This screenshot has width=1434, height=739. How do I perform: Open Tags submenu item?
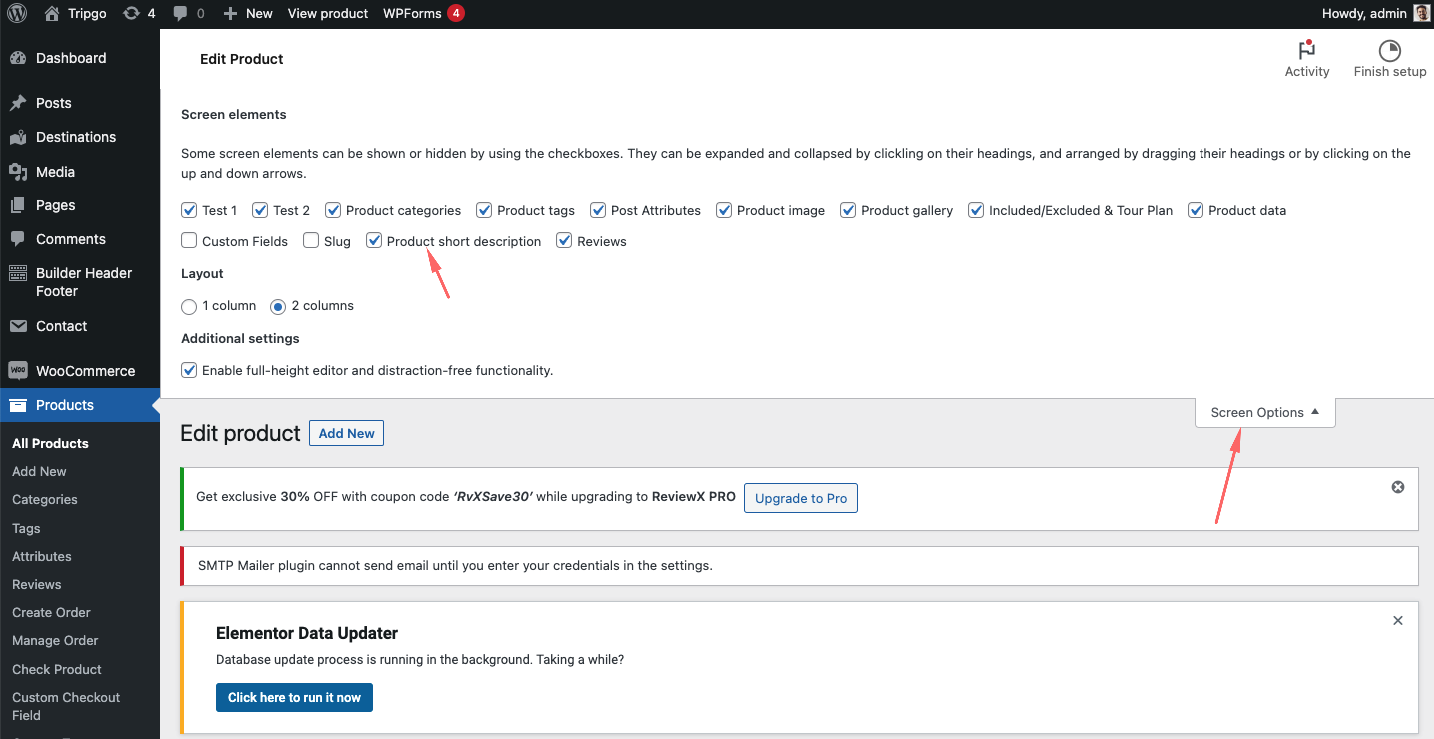tap(26, 528)
